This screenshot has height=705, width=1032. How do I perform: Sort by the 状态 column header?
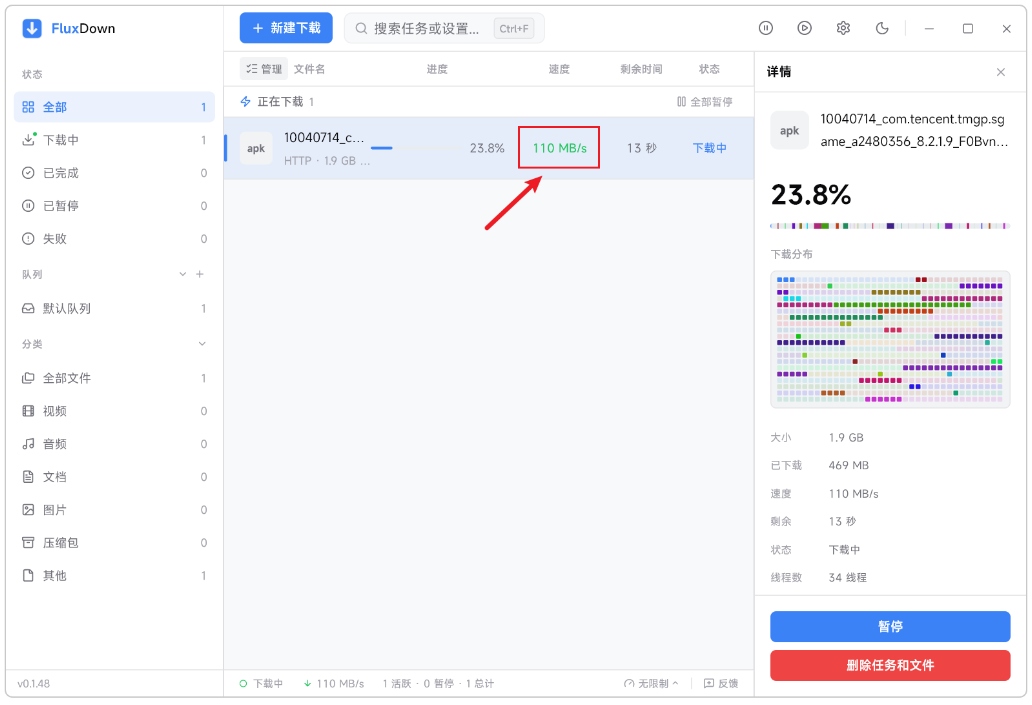coord(710,69)
